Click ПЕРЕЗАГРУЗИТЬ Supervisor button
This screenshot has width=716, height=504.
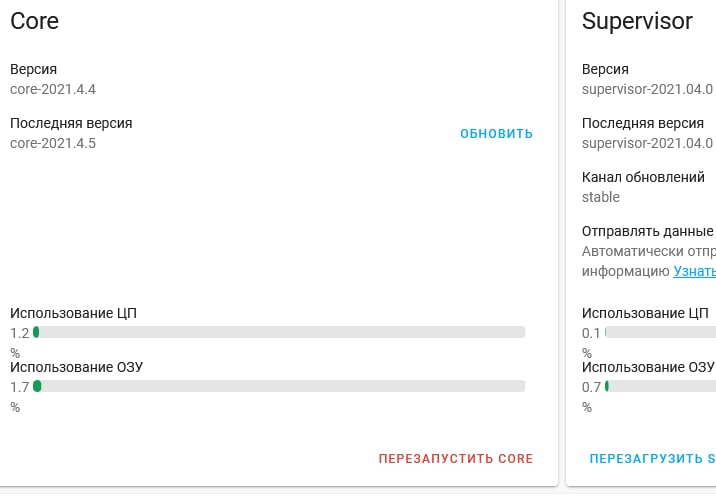click(653, 458)
